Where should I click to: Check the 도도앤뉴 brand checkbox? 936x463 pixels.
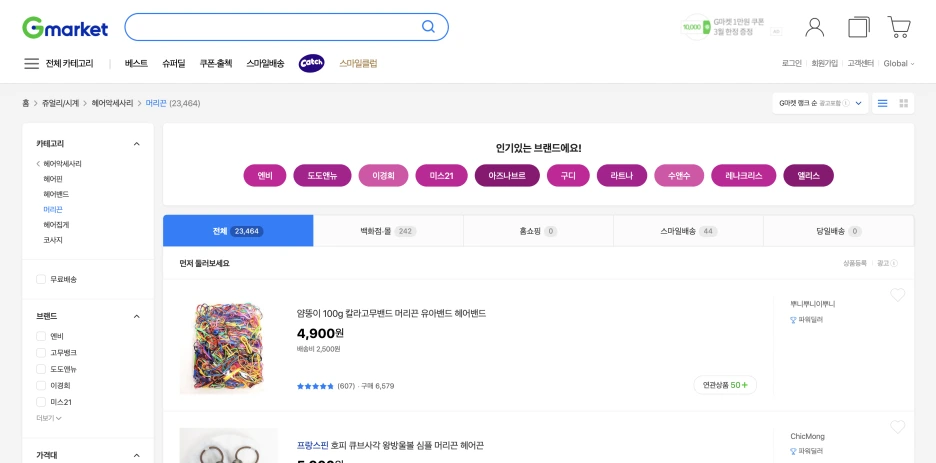(41, 369)
